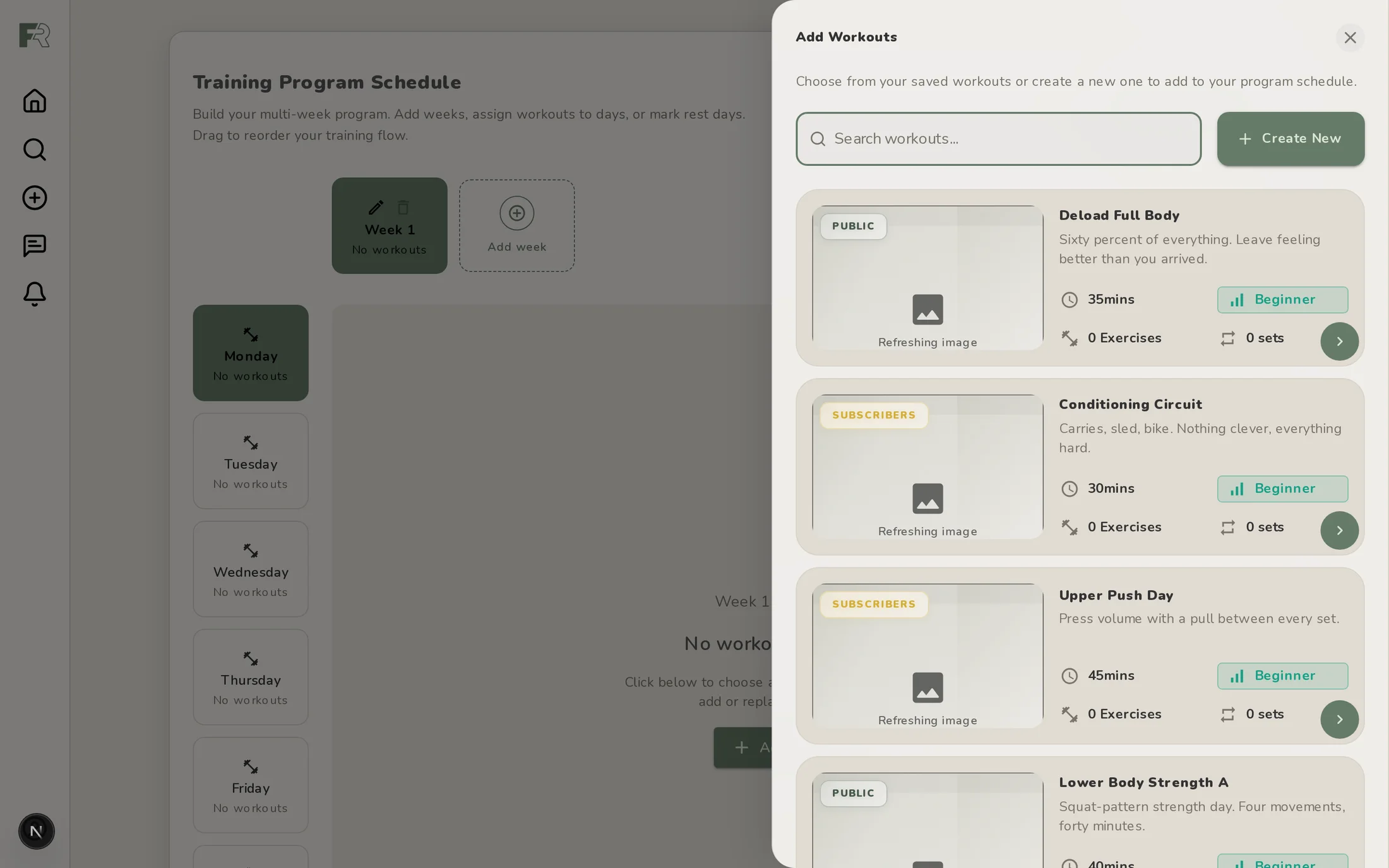Click the Deload Full Body image thumbnail
The image size is (1389, 868).
pos(927,278)
